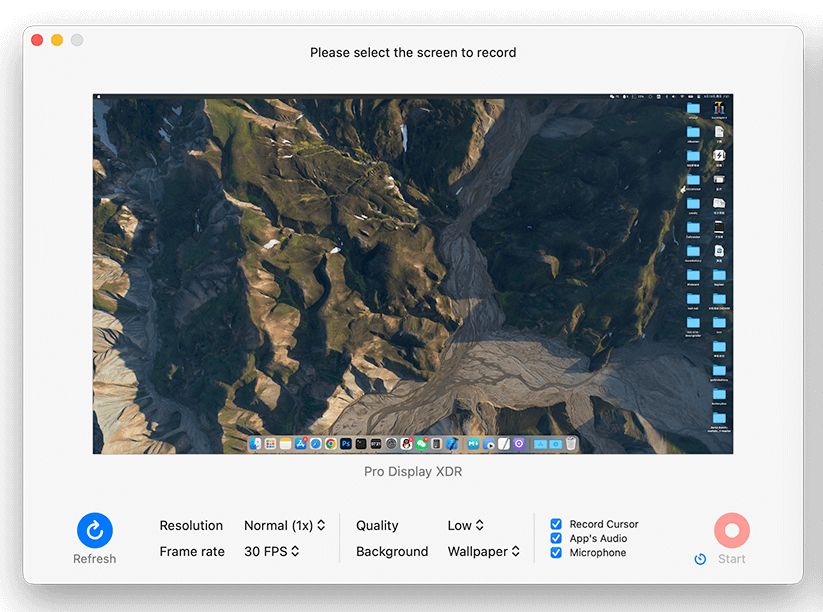Uncheck App's Audio recording
Screen dimensions: 823x612
[556, 537]
